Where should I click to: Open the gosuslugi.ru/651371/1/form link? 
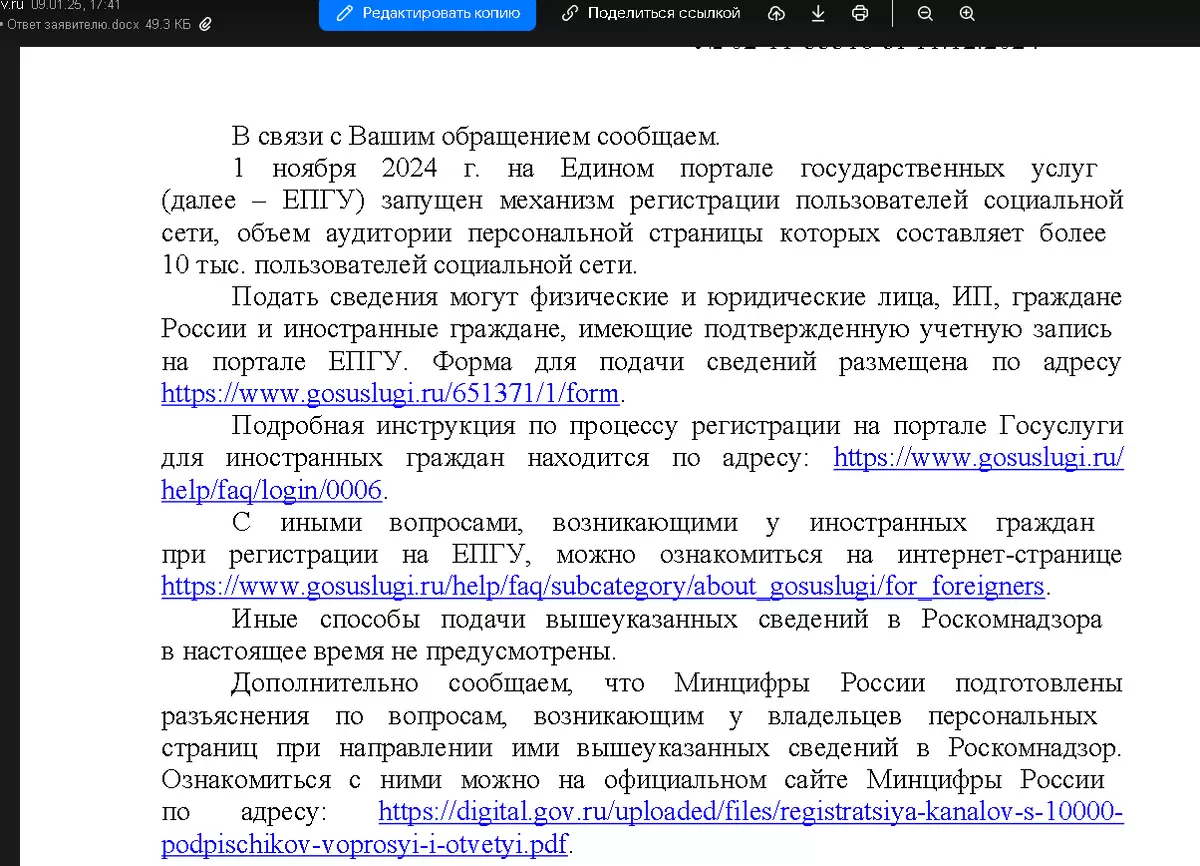388,393
